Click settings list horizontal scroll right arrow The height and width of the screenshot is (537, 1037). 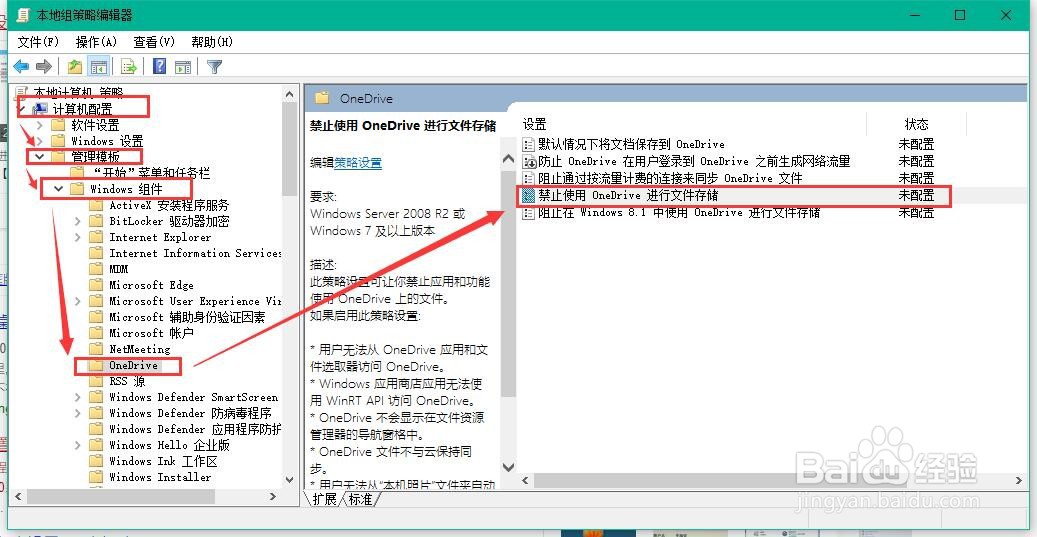pyautogui.click(x=1019, y=479)
